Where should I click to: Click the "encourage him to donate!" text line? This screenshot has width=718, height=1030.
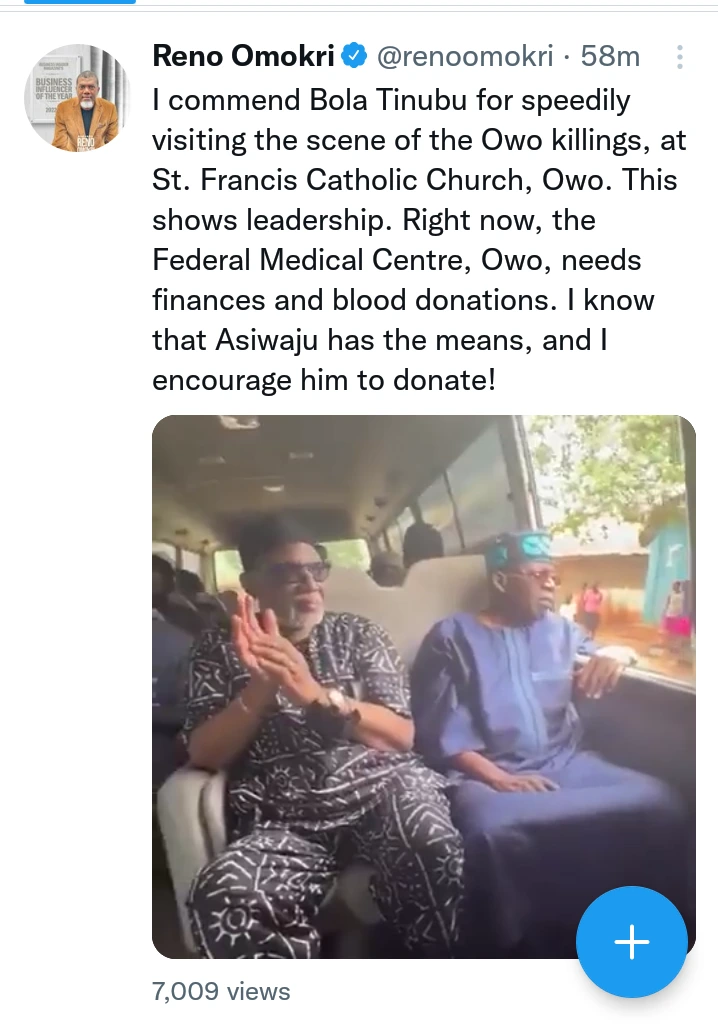pyautogui.click(x=323, y=380)
